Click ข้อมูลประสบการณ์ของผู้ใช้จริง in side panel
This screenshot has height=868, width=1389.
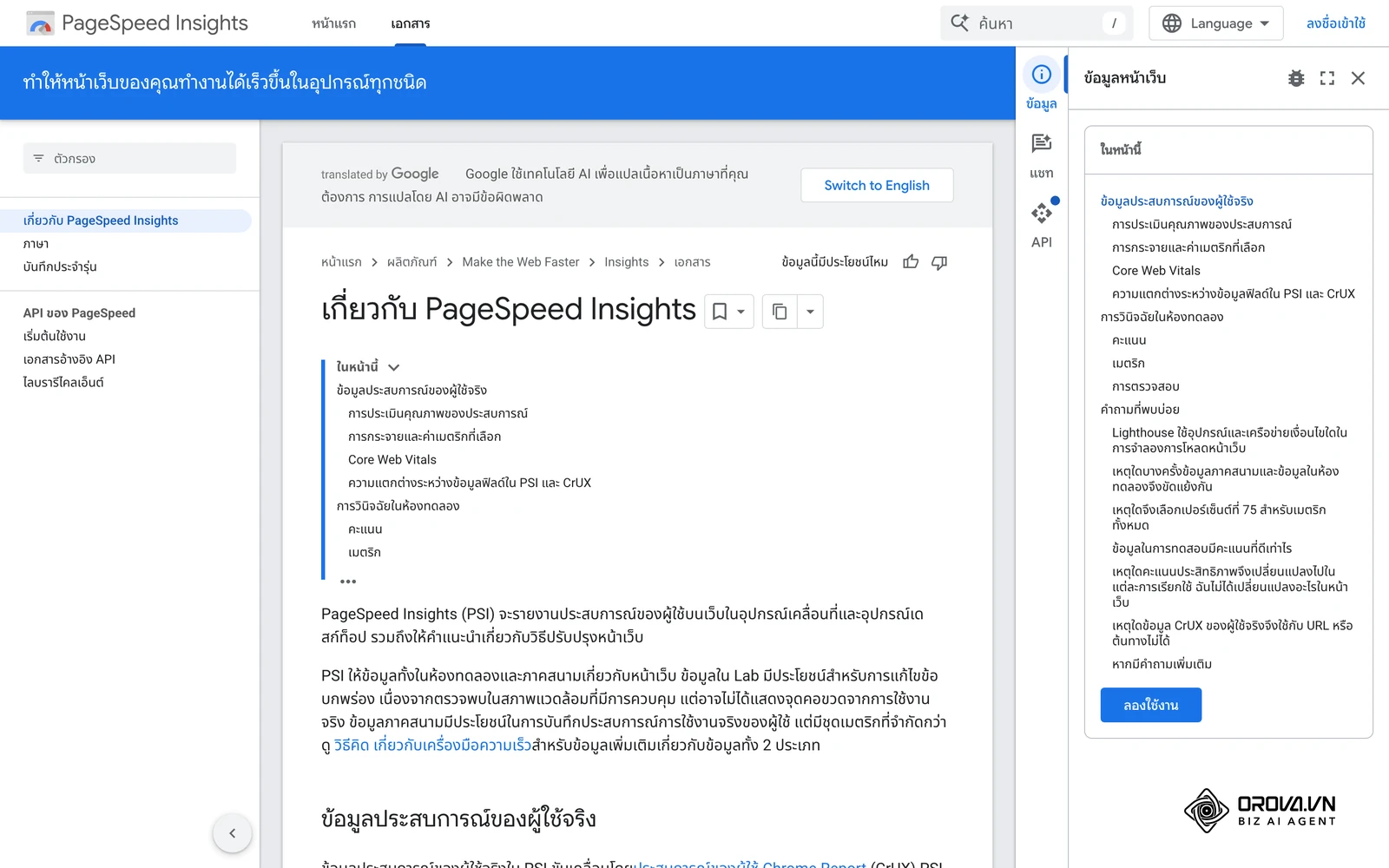click(x=1177, y=201)
